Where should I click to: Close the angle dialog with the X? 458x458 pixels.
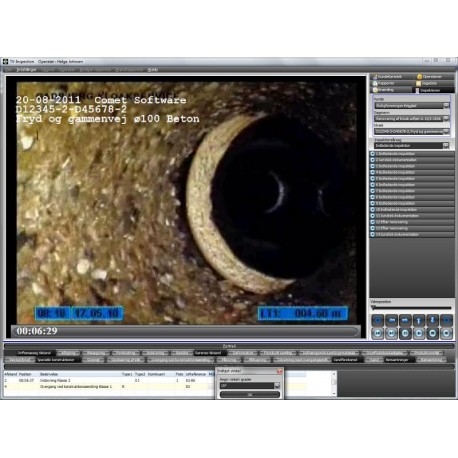point(279,371)
